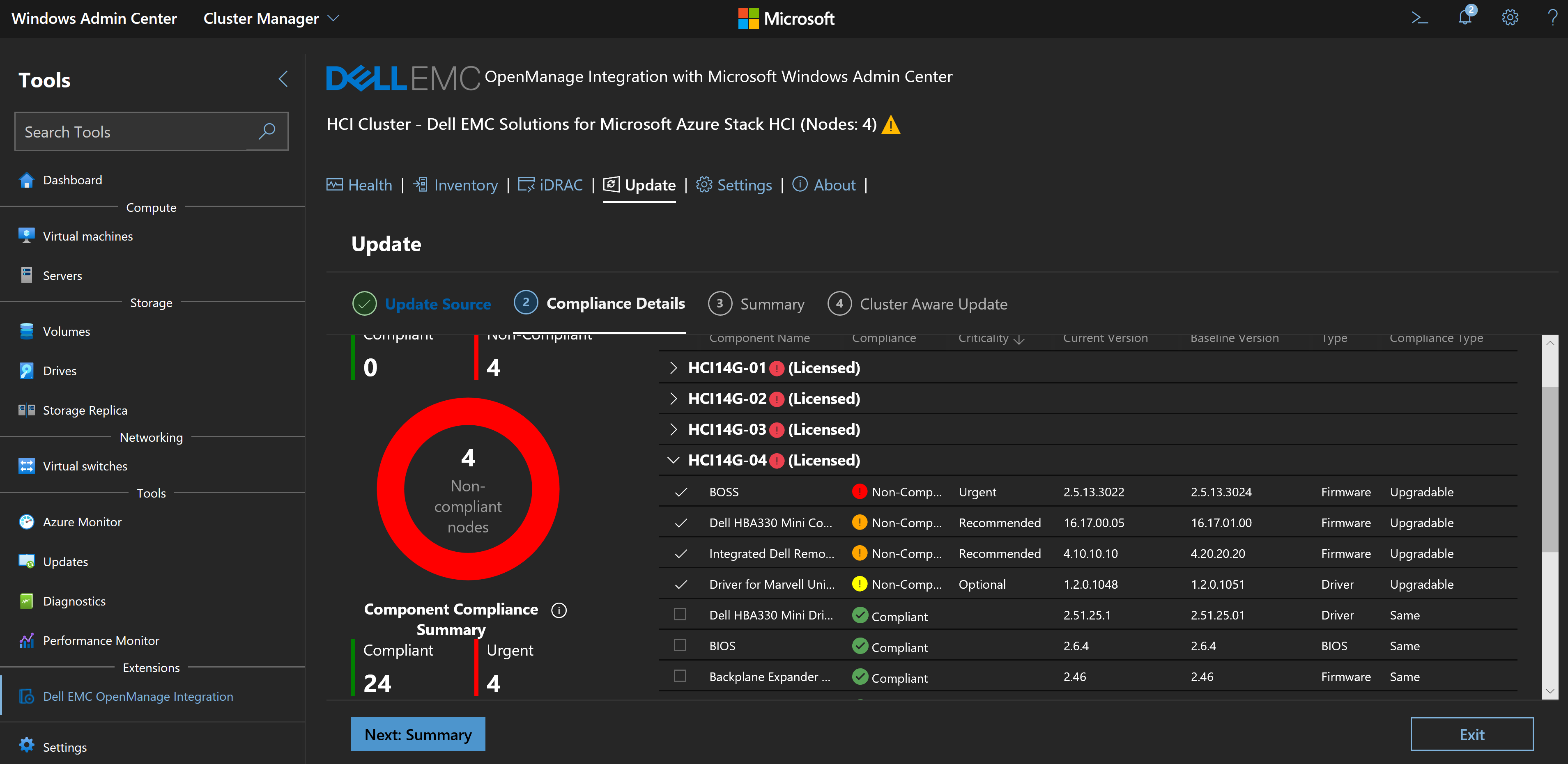Click the red alert icon beside HCI14G-03

pos(777,430)
